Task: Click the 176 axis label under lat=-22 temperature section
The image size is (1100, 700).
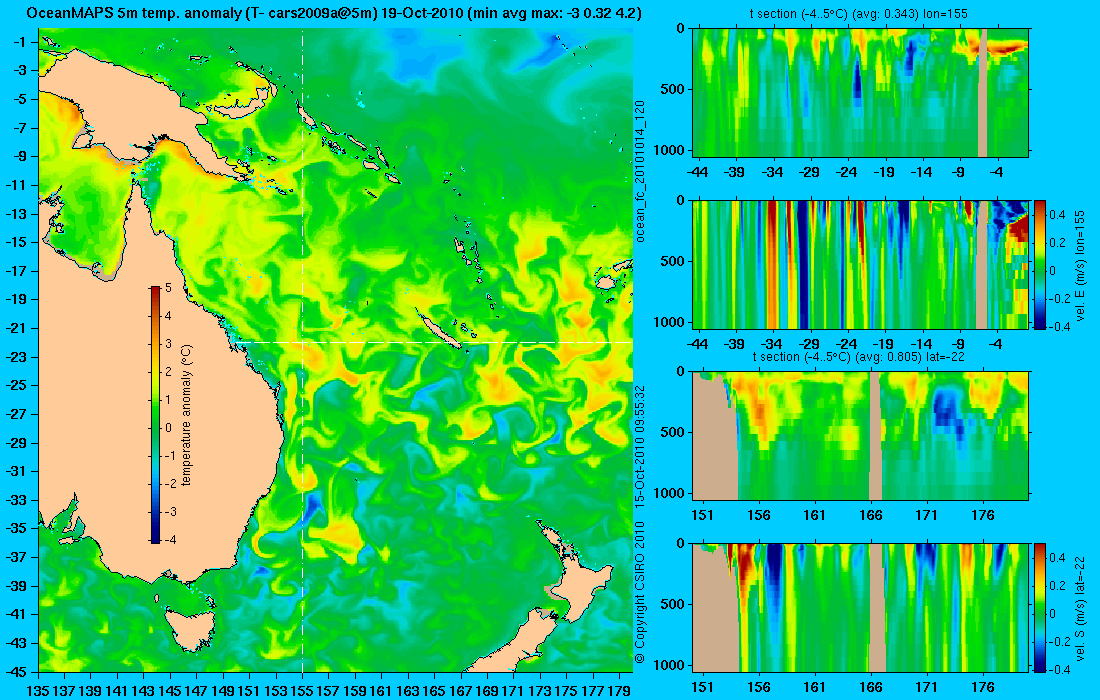Action: tap(983, 515)
